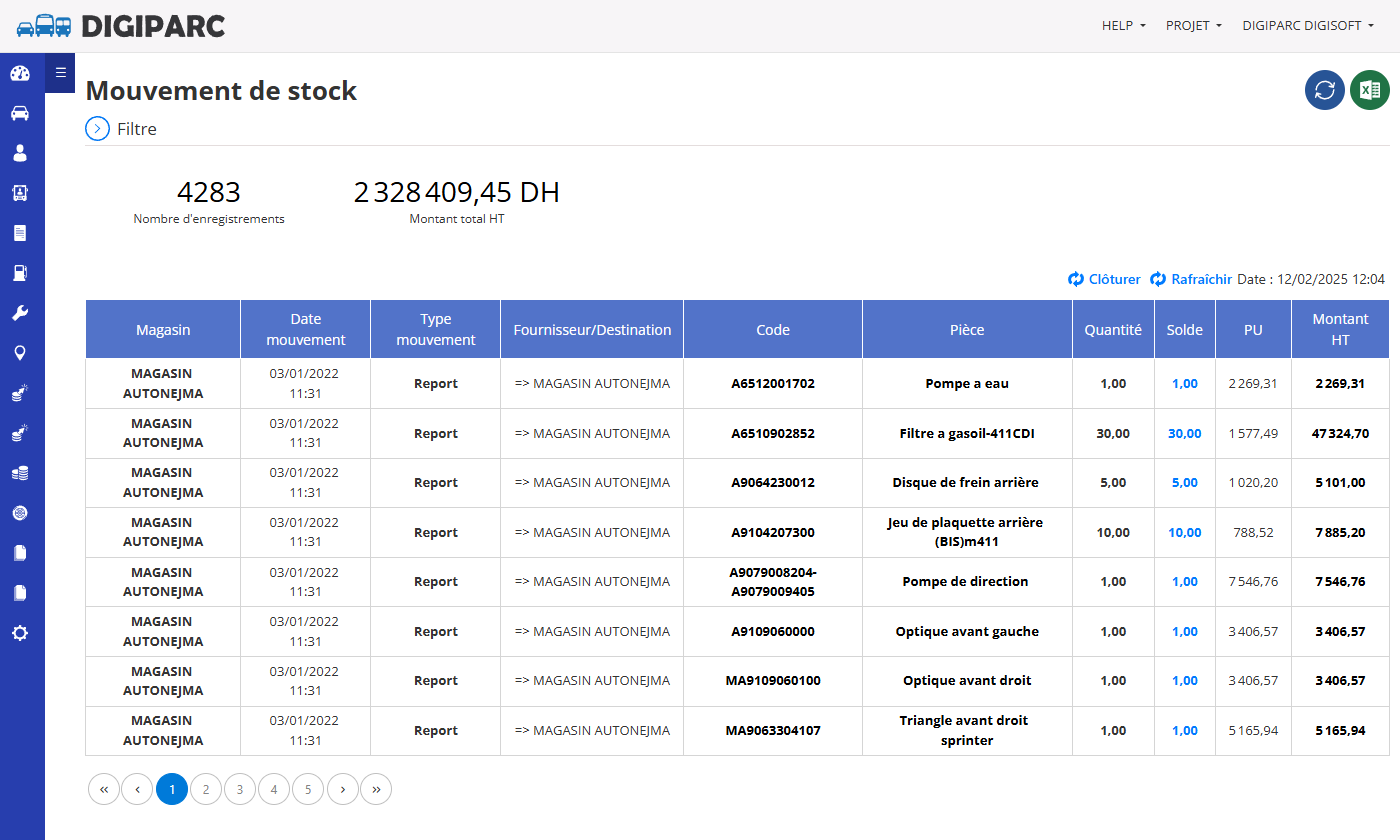Click the piece Disque de frein arrière
Screen dimensions: 1400x840
click(x=966, y=482)
